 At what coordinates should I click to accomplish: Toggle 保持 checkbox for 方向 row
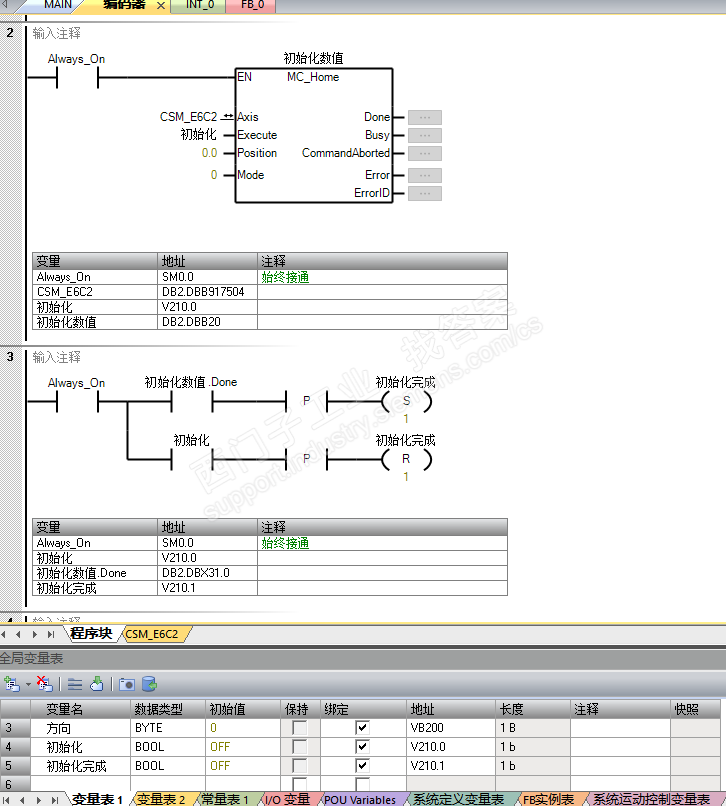coord(299,727)
